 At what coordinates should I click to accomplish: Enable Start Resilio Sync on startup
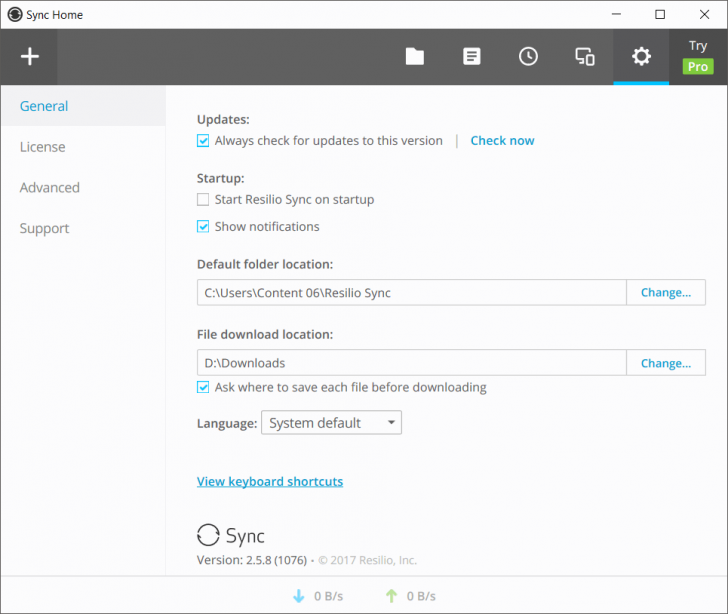click(x=203, y=199)
